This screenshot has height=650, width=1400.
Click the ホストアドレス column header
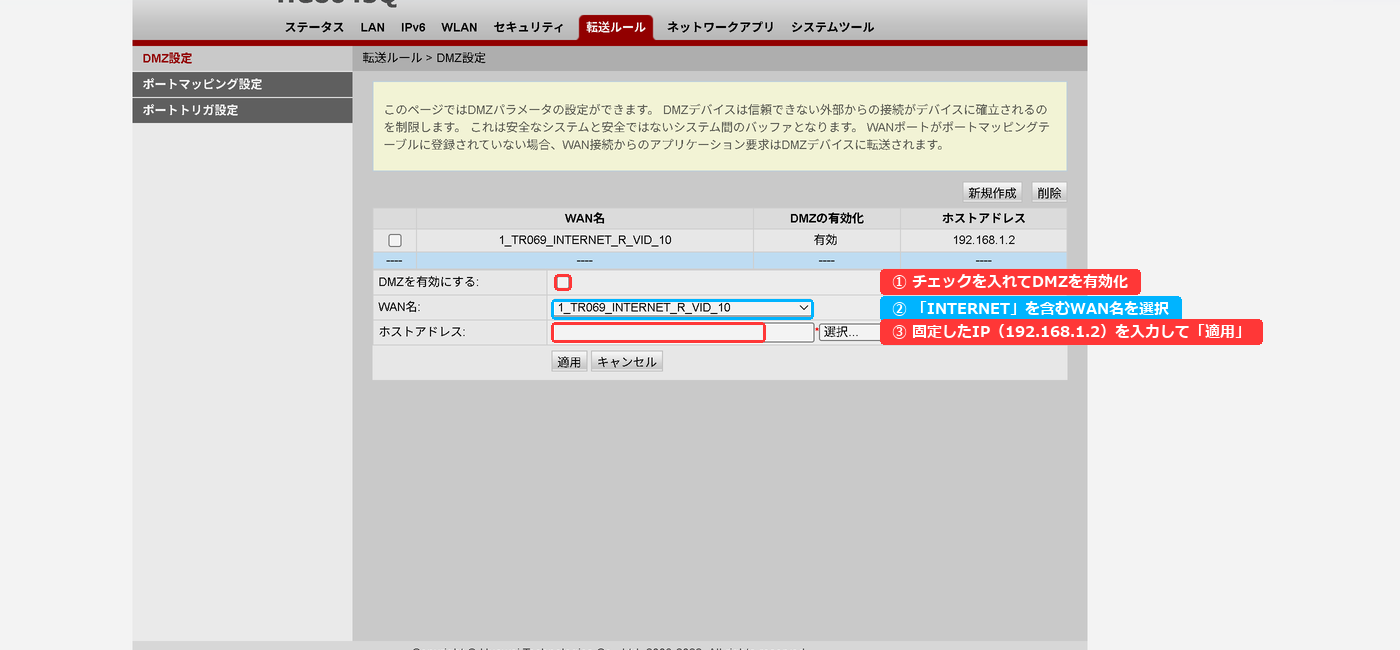[984, 218]
